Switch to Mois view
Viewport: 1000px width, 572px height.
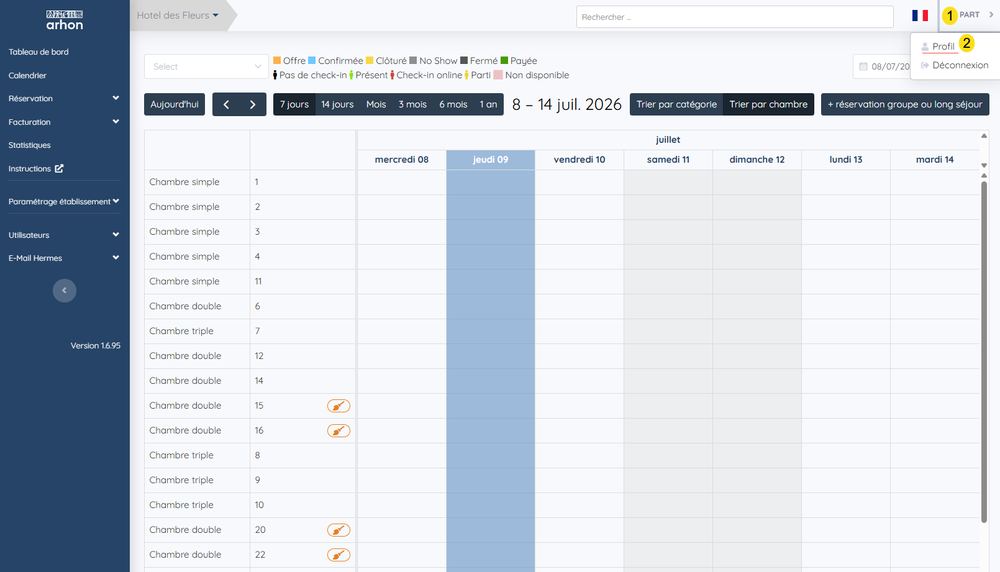[x=376, y=105]
